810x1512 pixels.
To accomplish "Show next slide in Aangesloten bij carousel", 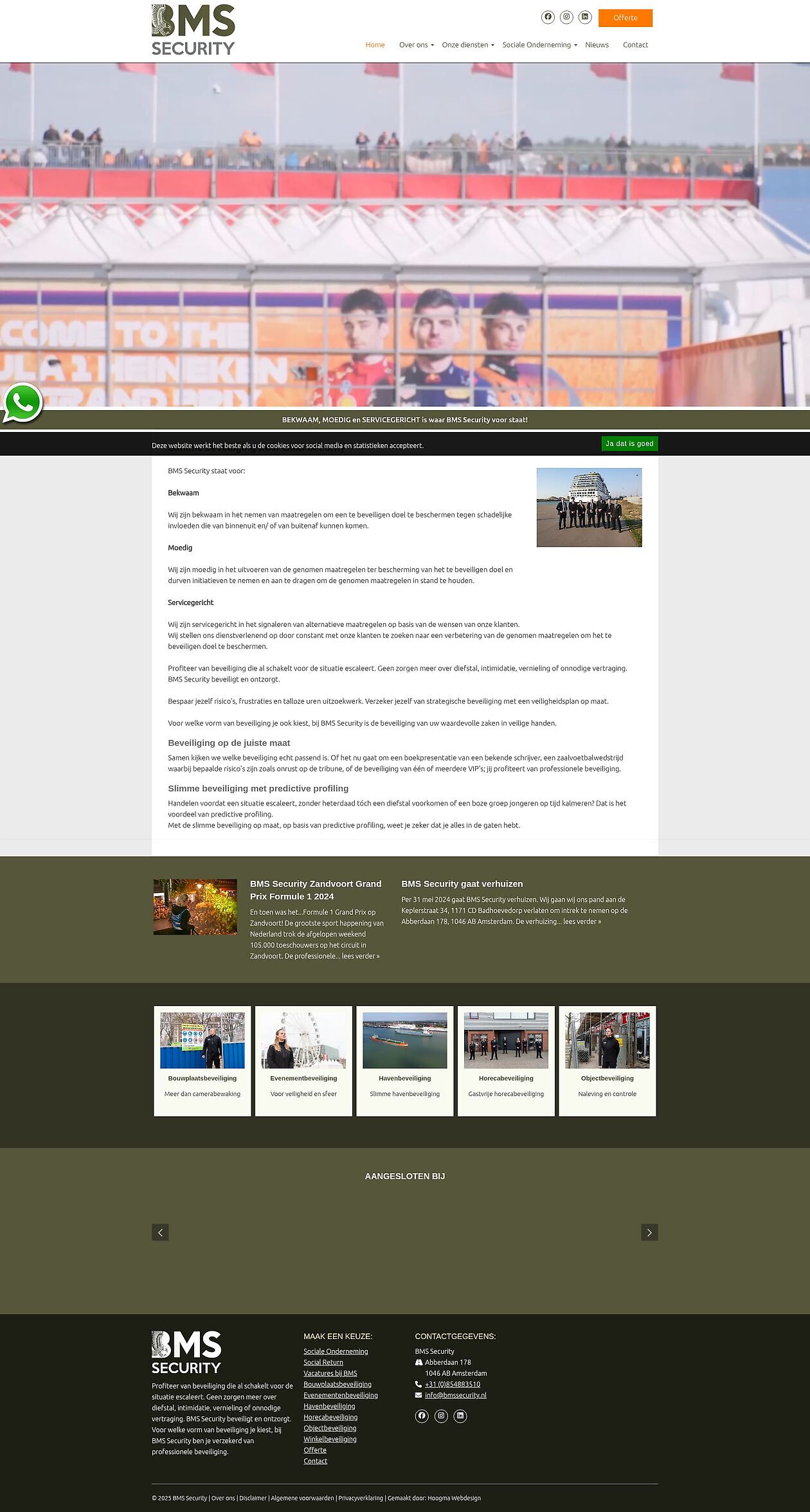I will pyautogui.click(x=649, y=1232).
